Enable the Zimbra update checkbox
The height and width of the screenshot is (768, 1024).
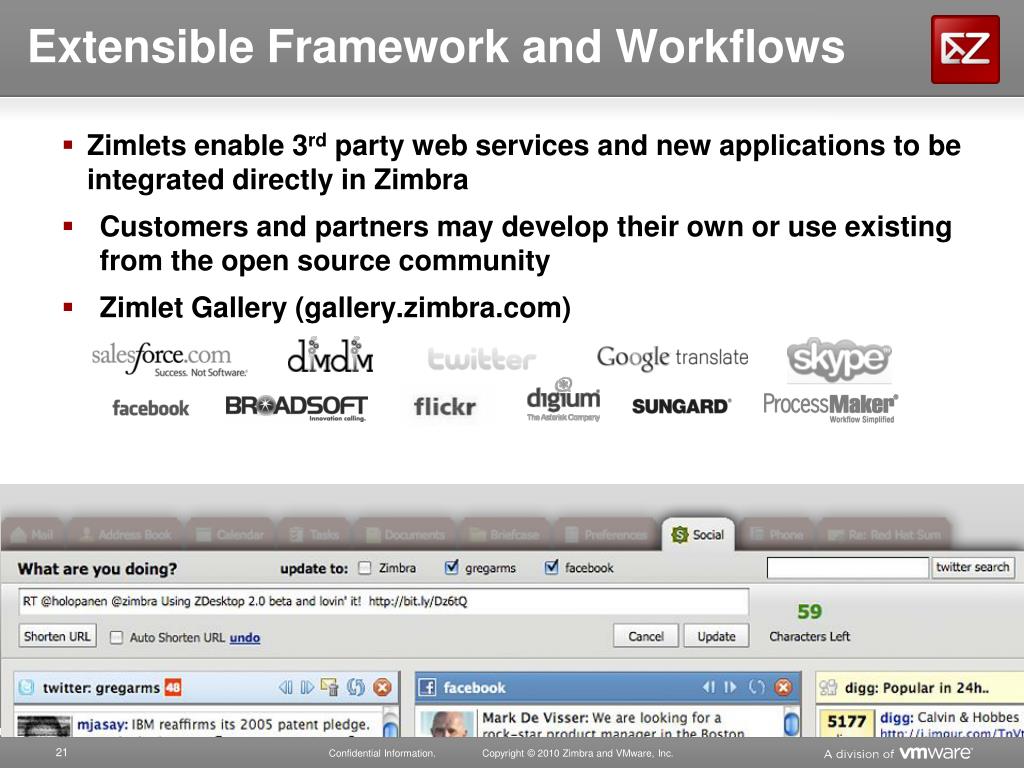point(364,568)
